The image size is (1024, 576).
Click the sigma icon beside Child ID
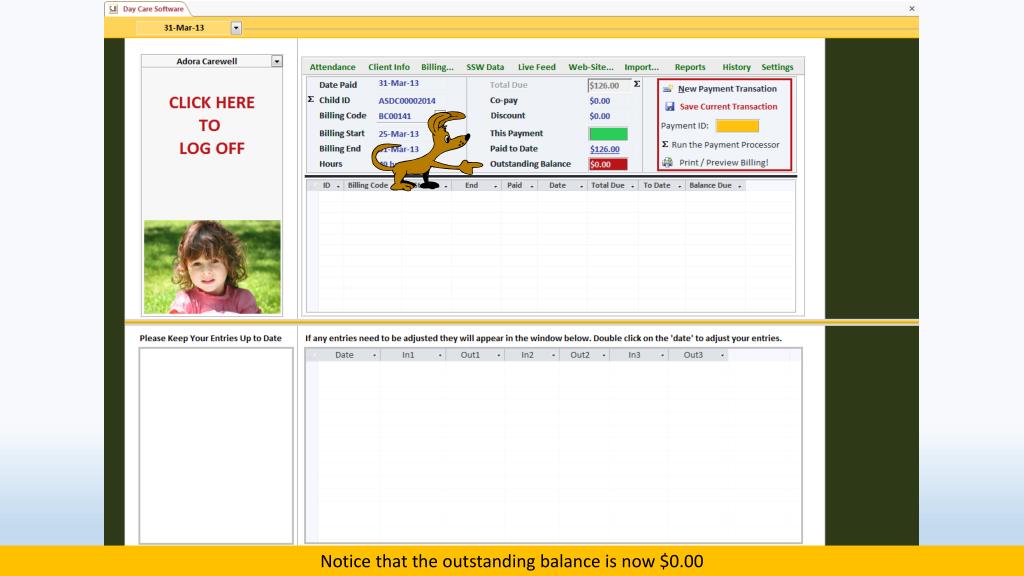(311, 99)
